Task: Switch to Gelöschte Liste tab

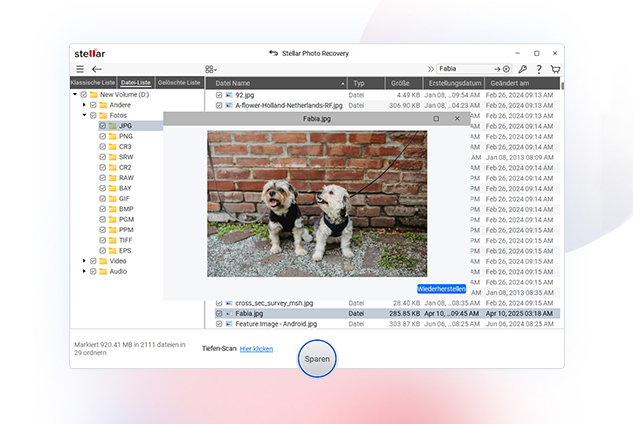Action: point(179,82)
